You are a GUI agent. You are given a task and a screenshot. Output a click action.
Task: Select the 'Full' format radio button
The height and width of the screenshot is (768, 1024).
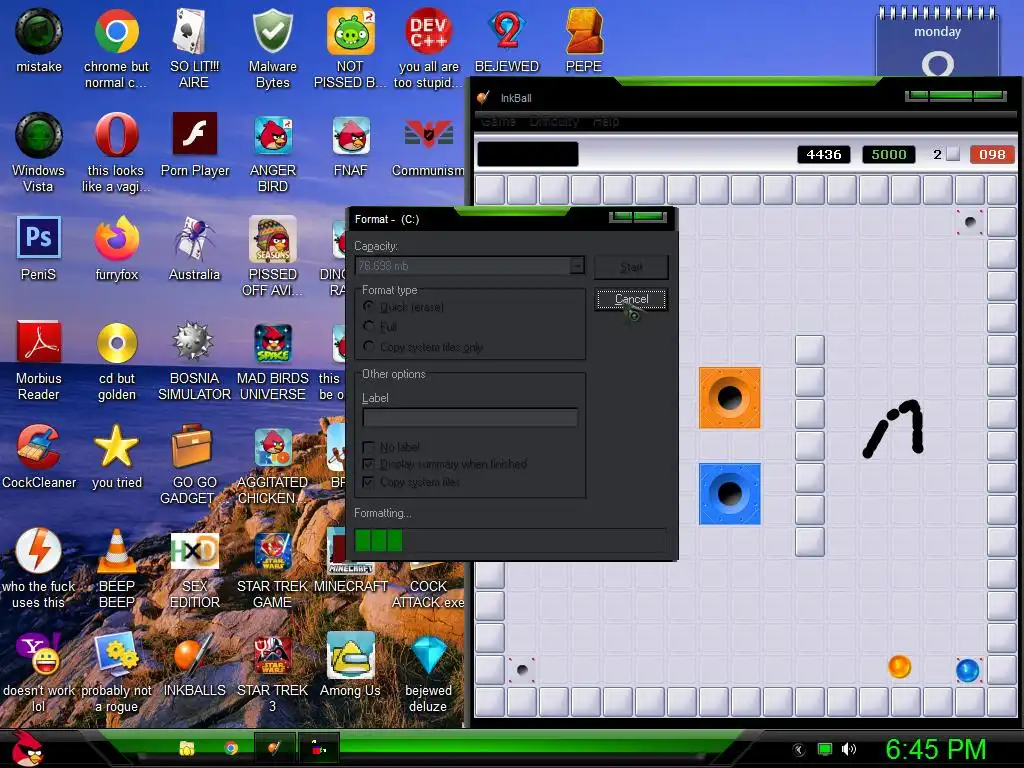[369, 326]
